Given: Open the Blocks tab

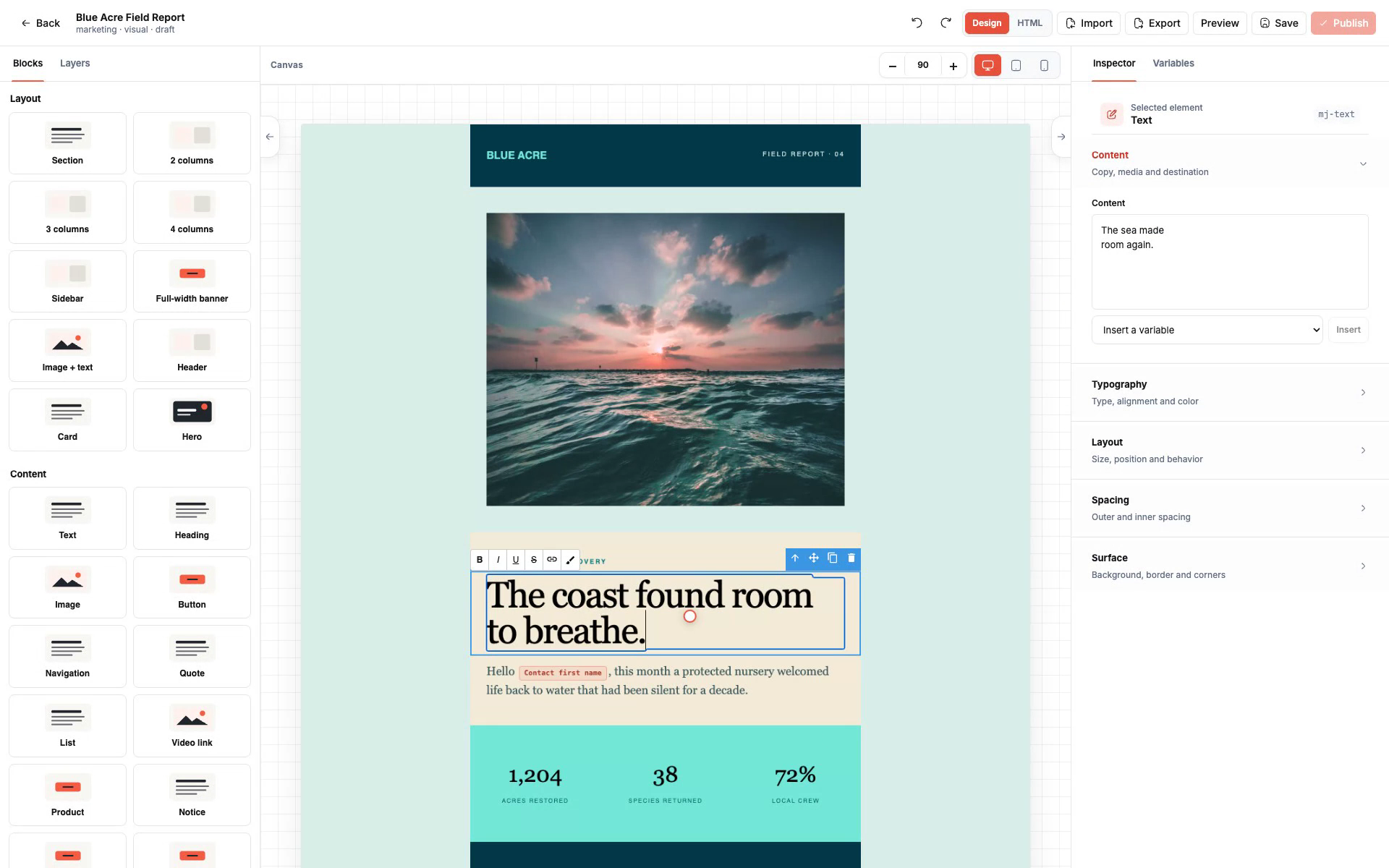Looking at the screenshot, I should point(28,64).
